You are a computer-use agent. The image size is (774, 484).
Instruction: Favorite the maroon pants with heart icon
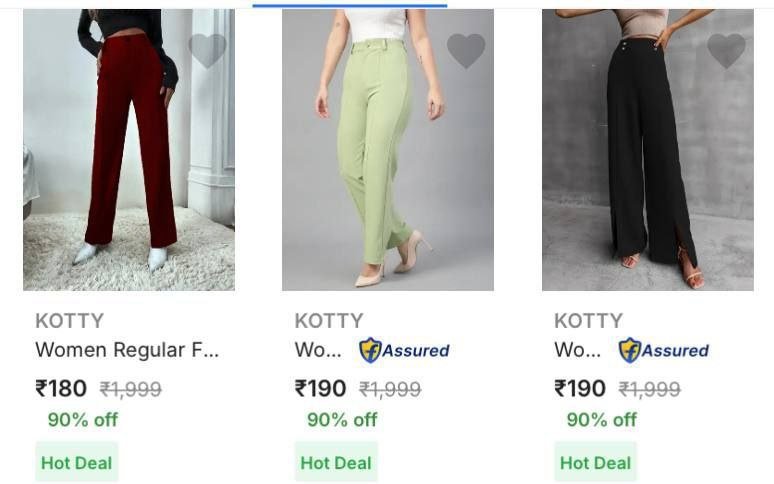coord(207,51)
